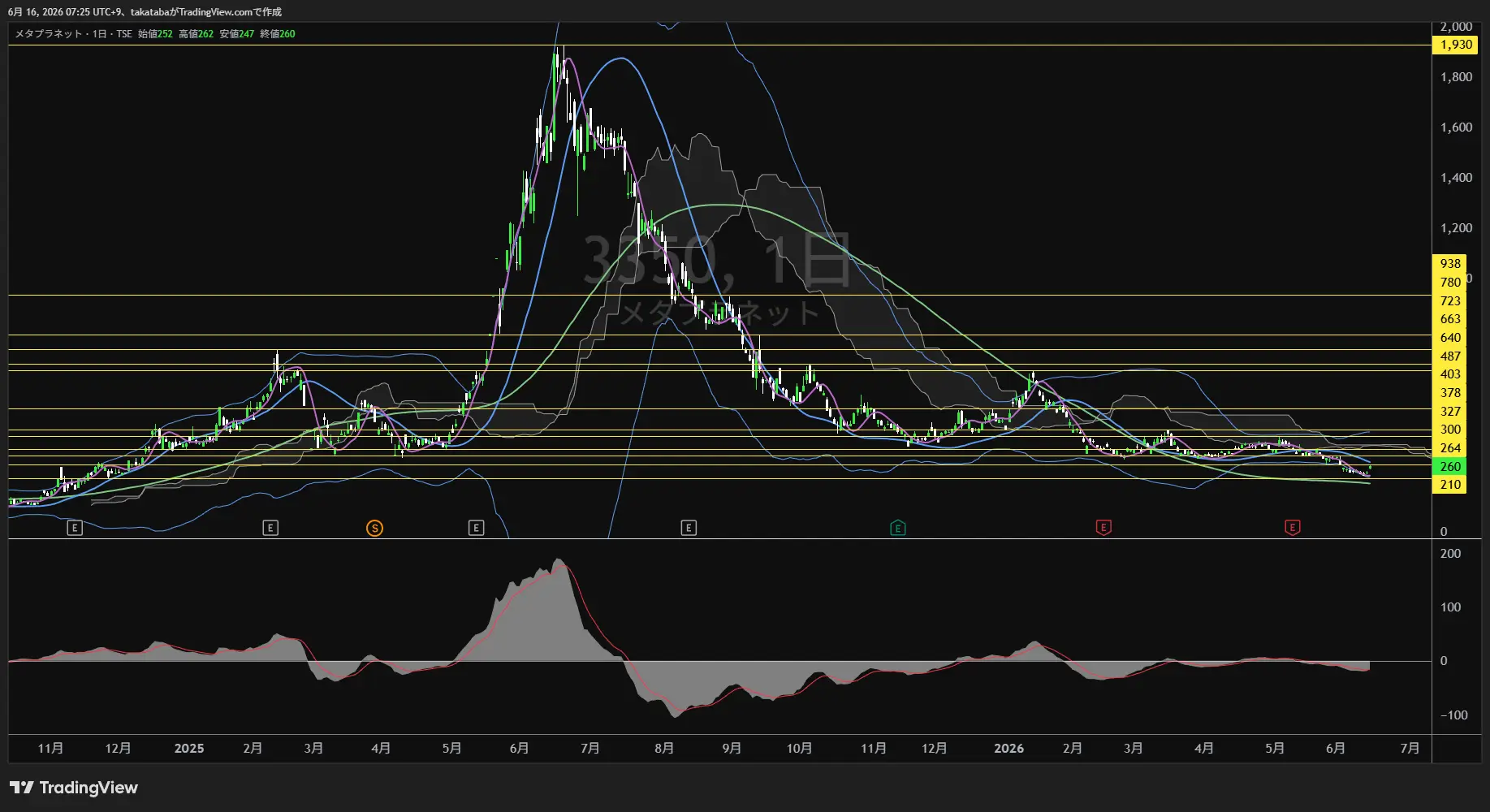Open red E marker before 3月 2026
1490x812 pixels.
pyautogui.click(x=1103, y=528)
